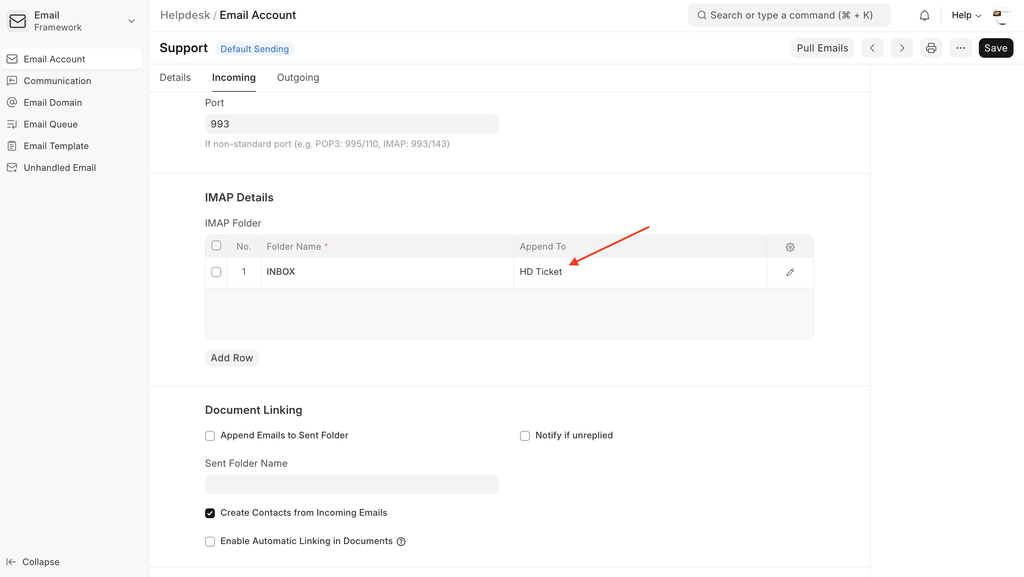Switch to the Outgoing tab
The width and height of the screenshot is (1024, 577).
pyautogui.click(x=298, y=78)
